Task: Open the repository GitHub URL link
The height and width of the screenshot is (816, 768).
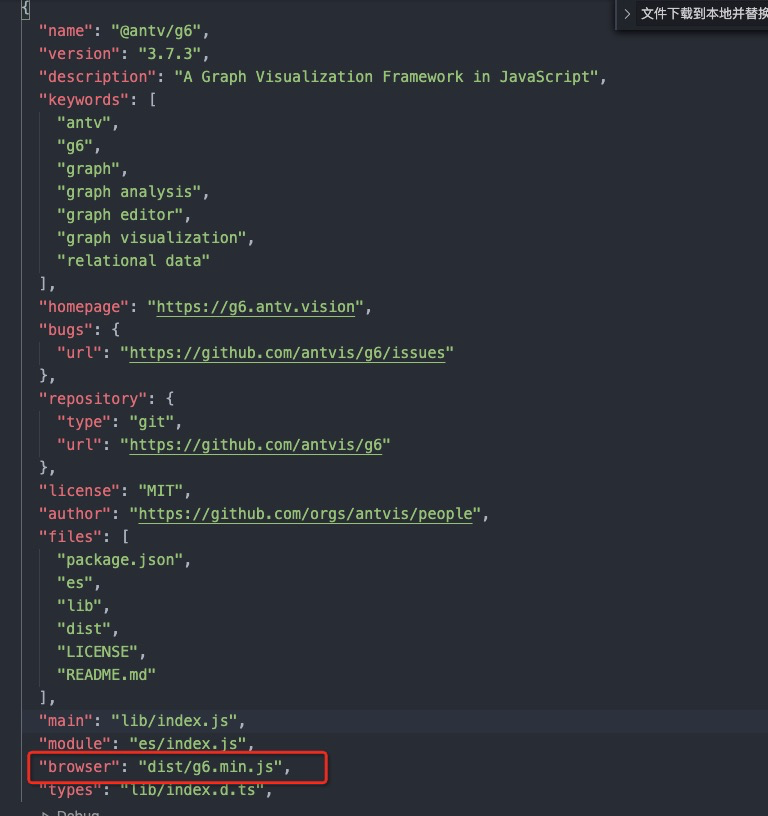Action: (255, 445)
